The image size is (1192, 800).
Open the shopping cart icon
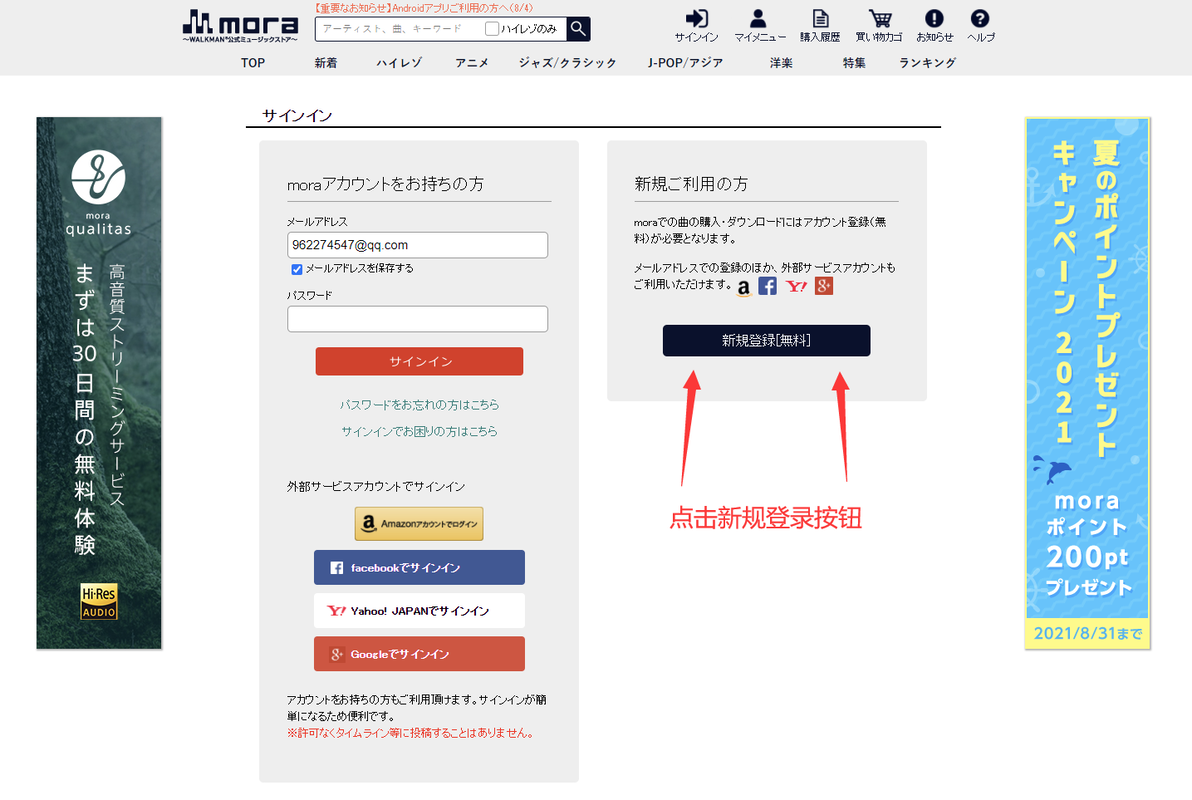pyautogui.click(x=880, y=19)
